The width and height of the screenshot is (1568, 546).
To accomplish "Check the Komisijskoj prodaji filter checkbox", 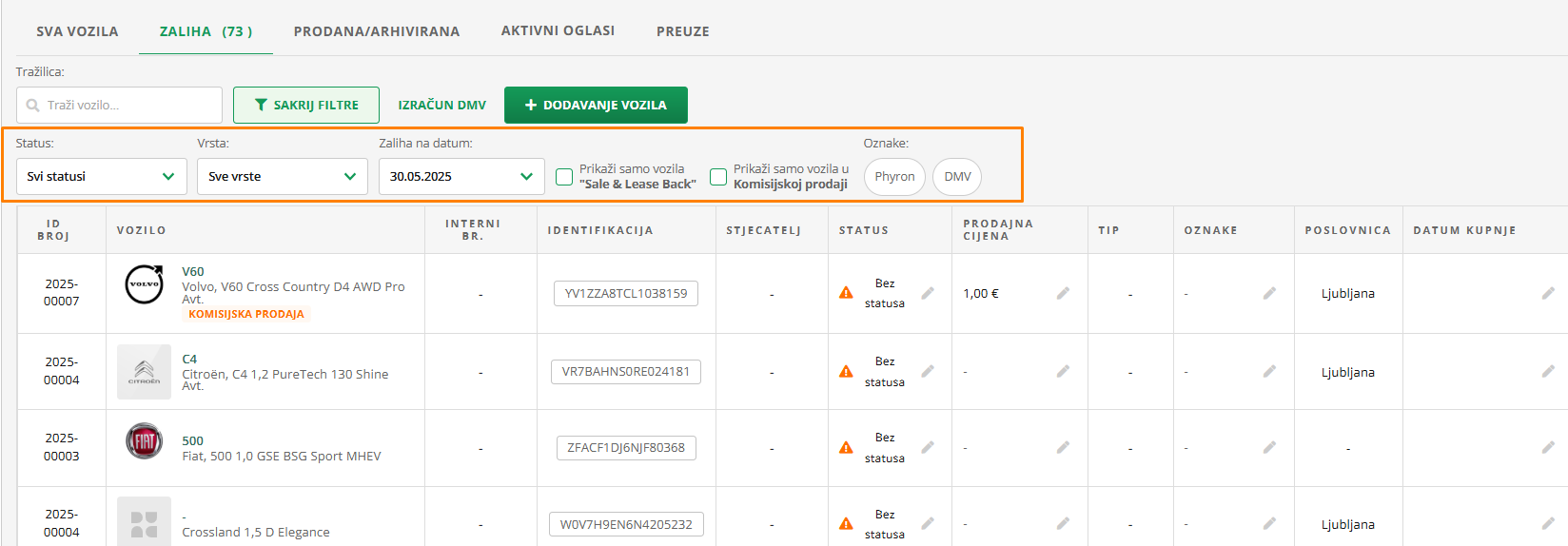I will [x=718, y=177].
